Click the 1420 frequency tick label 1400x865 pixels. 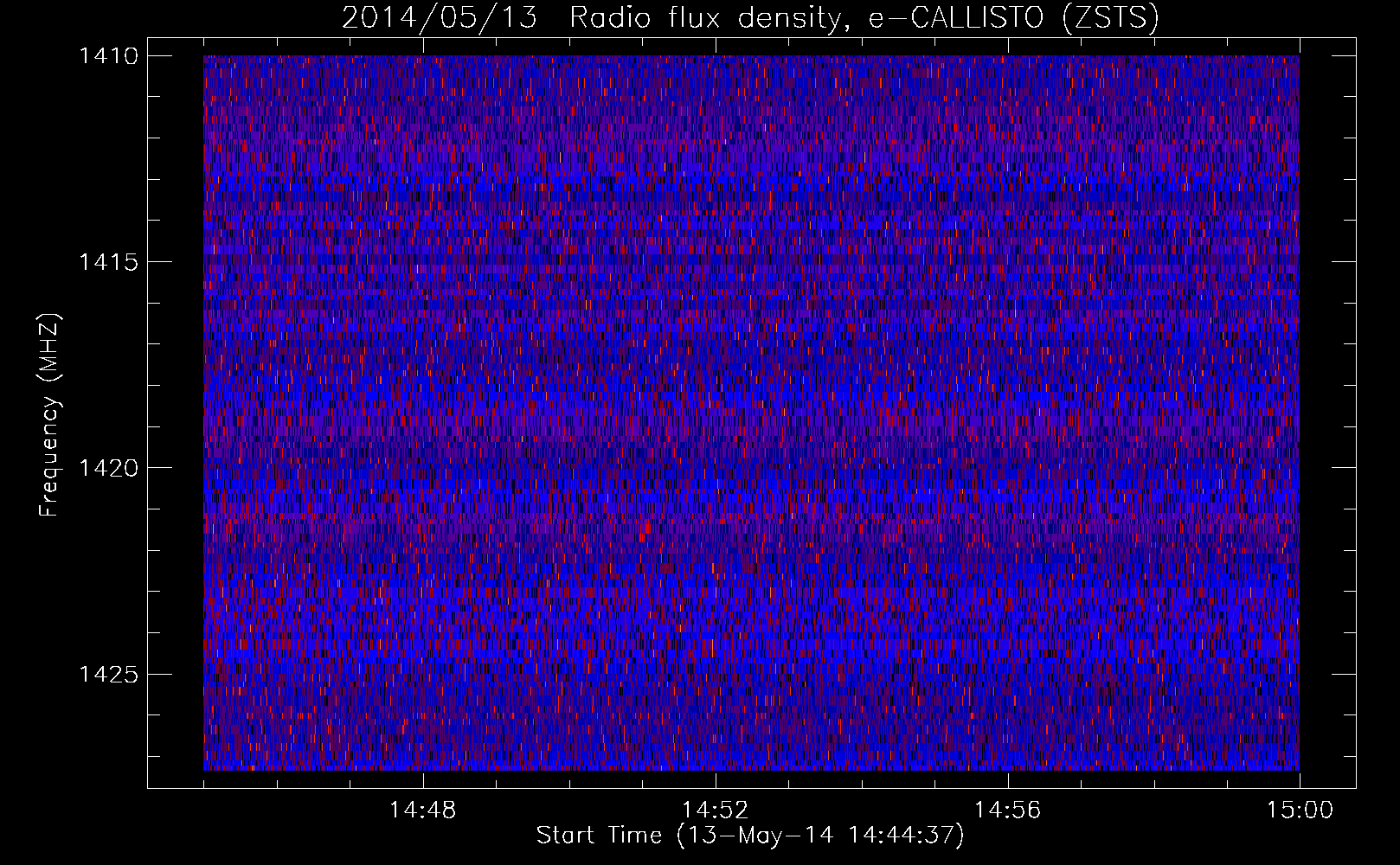(108, 468)
